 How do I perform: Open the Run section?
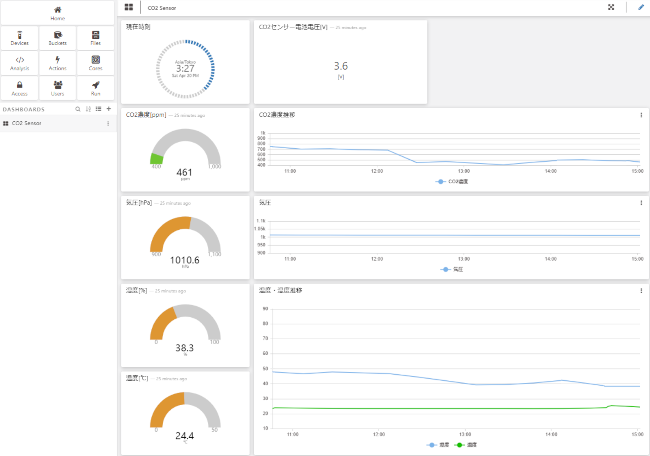[x=95, y=88]
